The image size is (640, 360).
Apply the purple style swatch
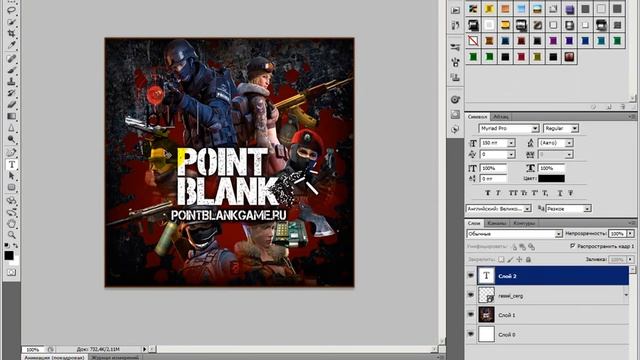tap(553, 41)
